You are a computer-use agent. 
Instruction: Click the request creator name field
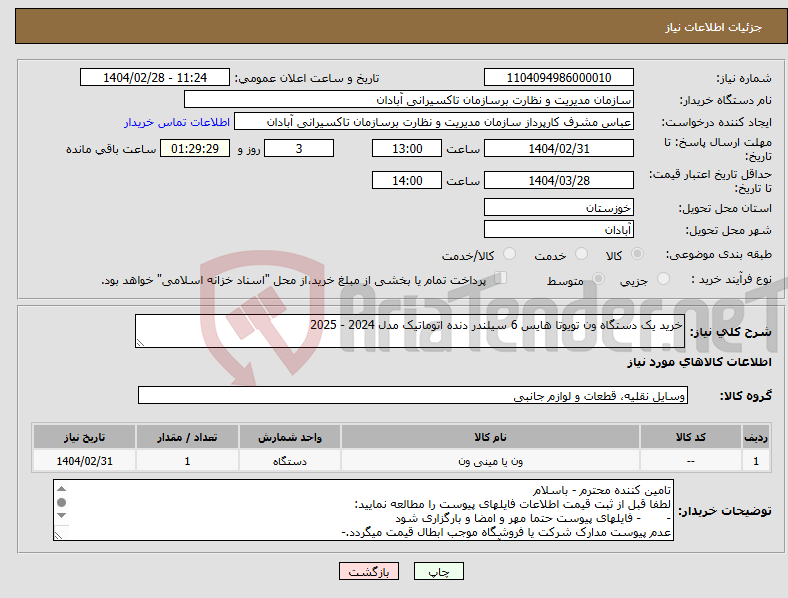(434, 122)
